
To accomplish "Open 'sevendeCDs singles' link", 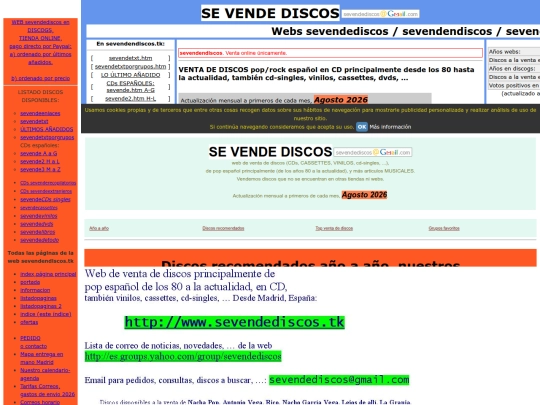I will [45, 199].
